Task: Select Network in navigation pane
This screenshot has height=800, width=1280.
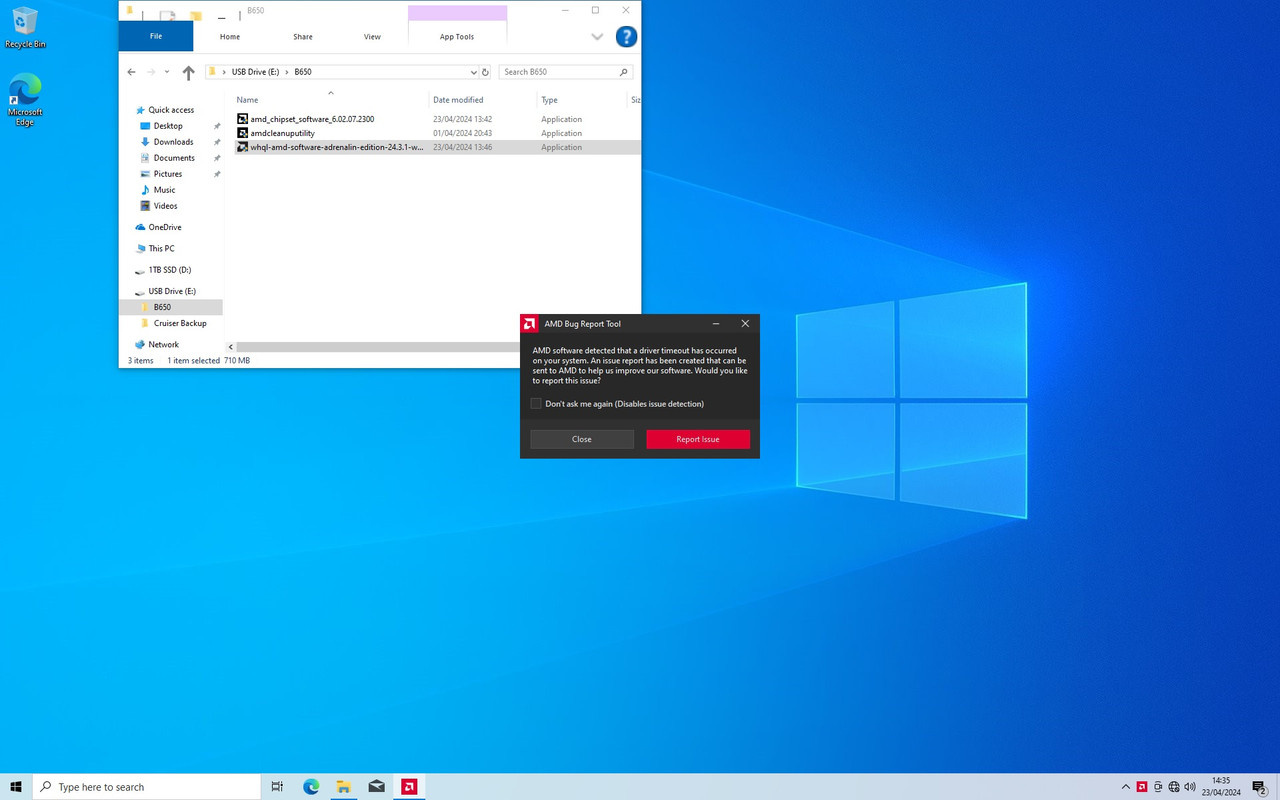Action: click(x=163, y=344)
